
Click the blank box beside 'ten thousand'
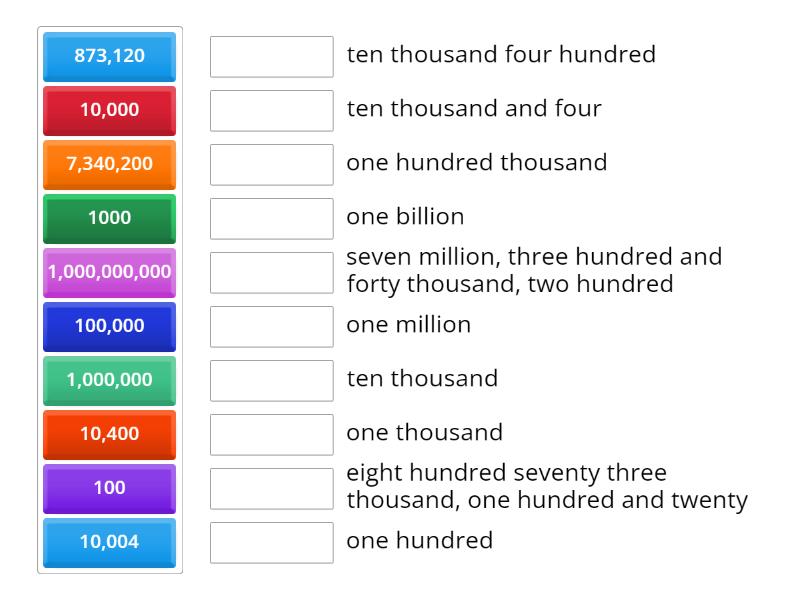coord(271,380)
